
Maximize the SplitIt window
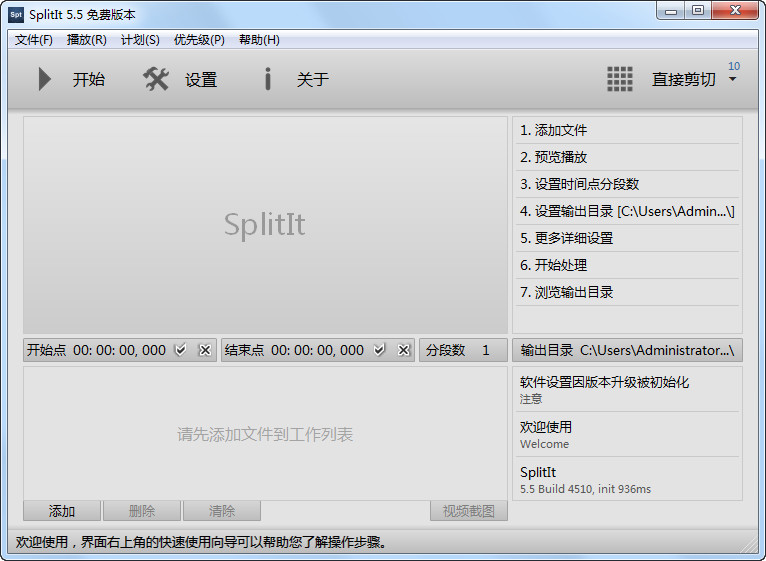tap(698, 11)
